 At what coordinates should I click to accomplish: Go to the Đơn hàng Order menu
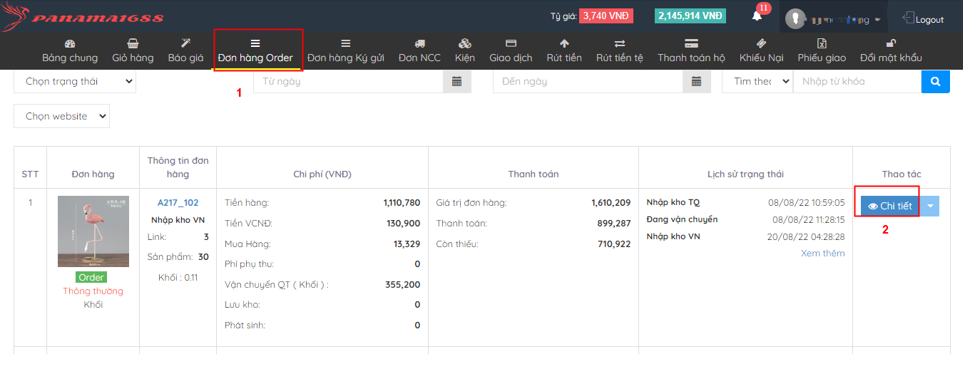point(255,51)
